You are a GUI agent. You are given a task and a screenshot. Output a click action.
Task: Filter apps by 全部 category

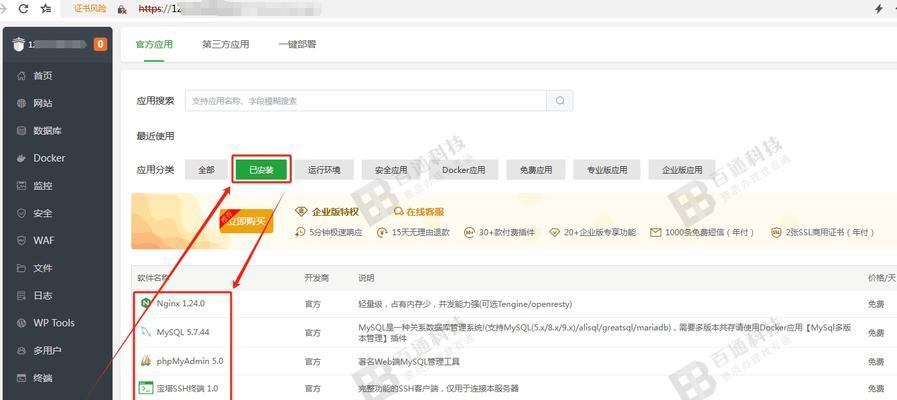pyautogui.click(x=206, y=170)
